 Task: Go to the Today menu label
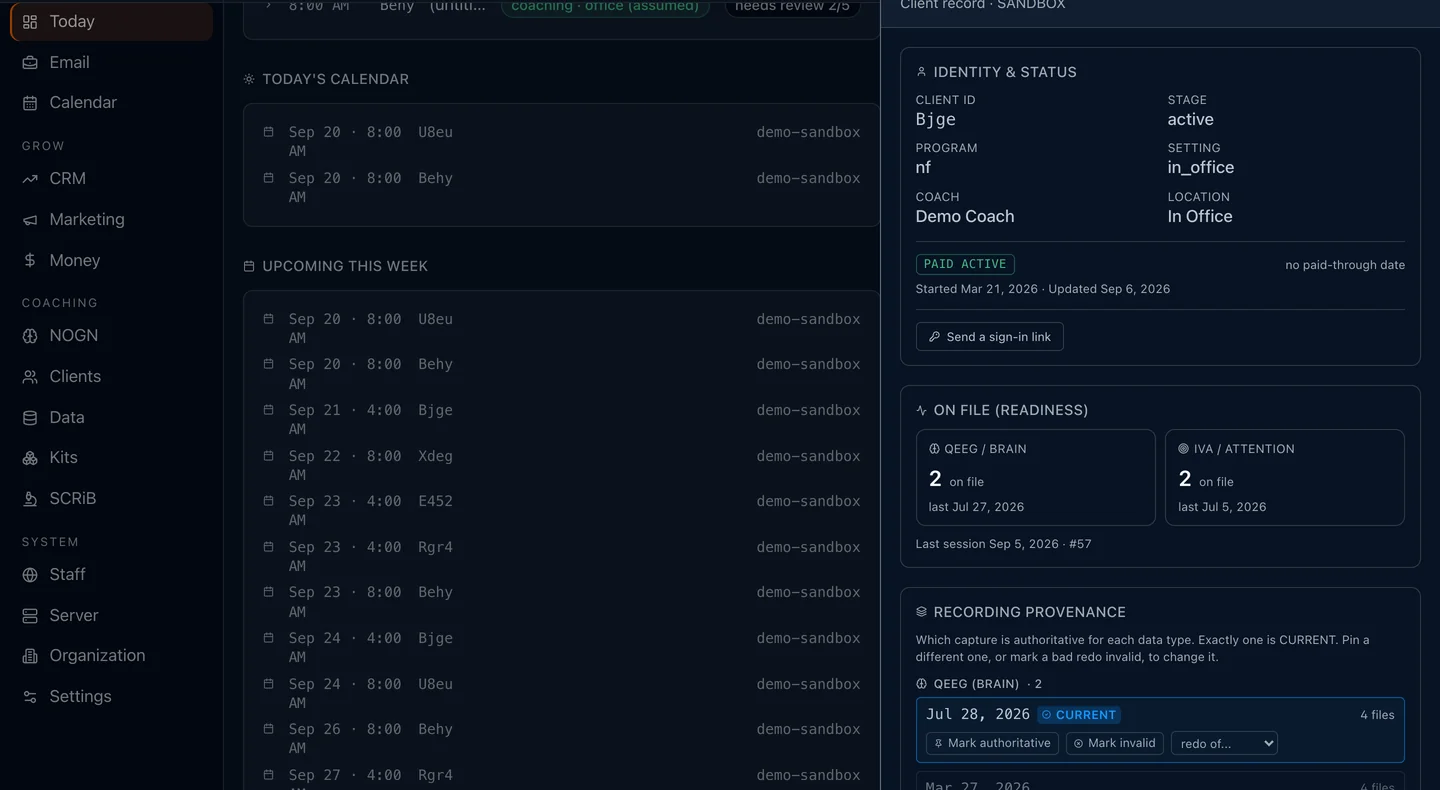pos(72,21)
